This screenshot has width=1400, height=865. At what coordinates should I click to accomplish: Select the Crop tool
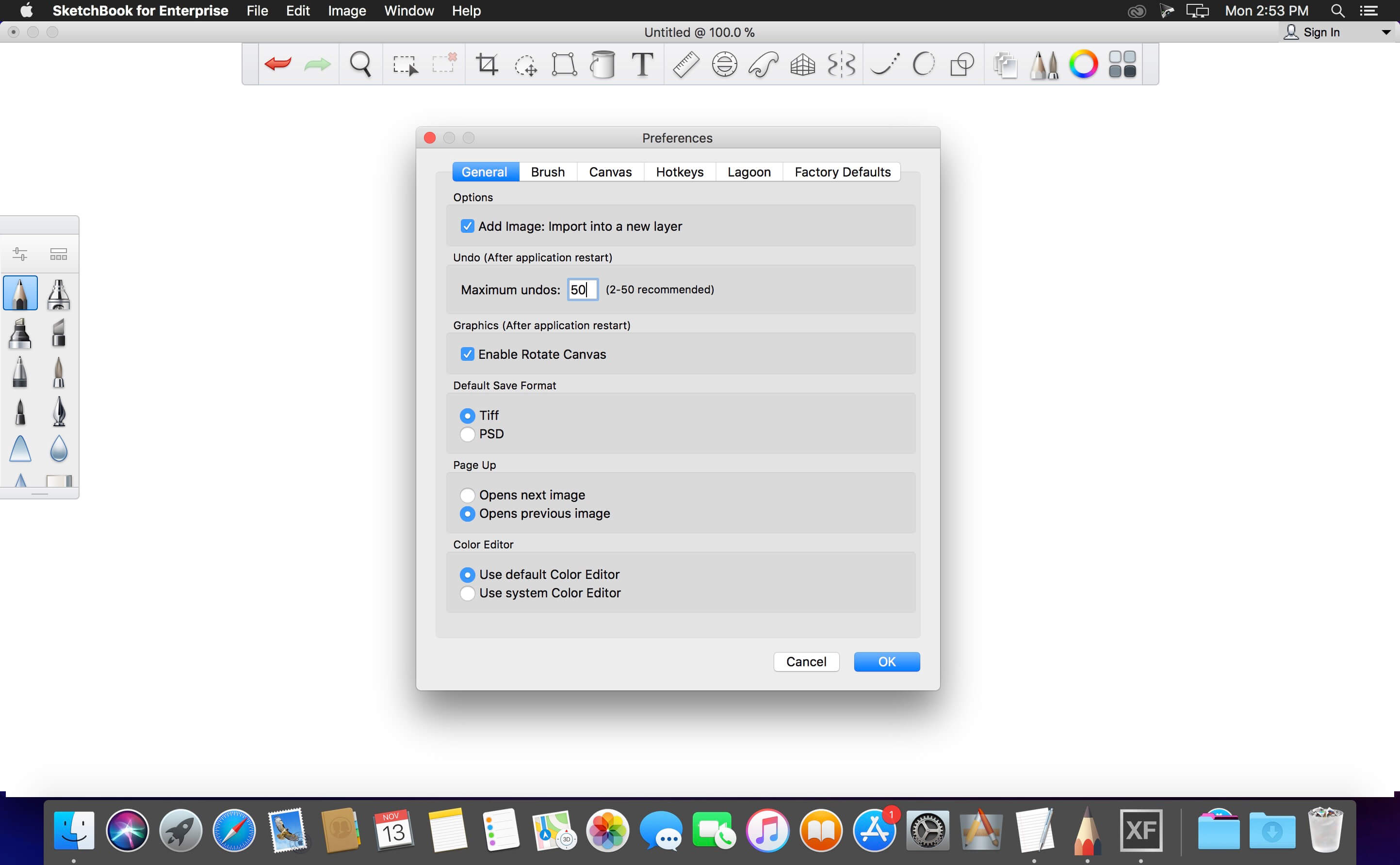coord(487,64)
